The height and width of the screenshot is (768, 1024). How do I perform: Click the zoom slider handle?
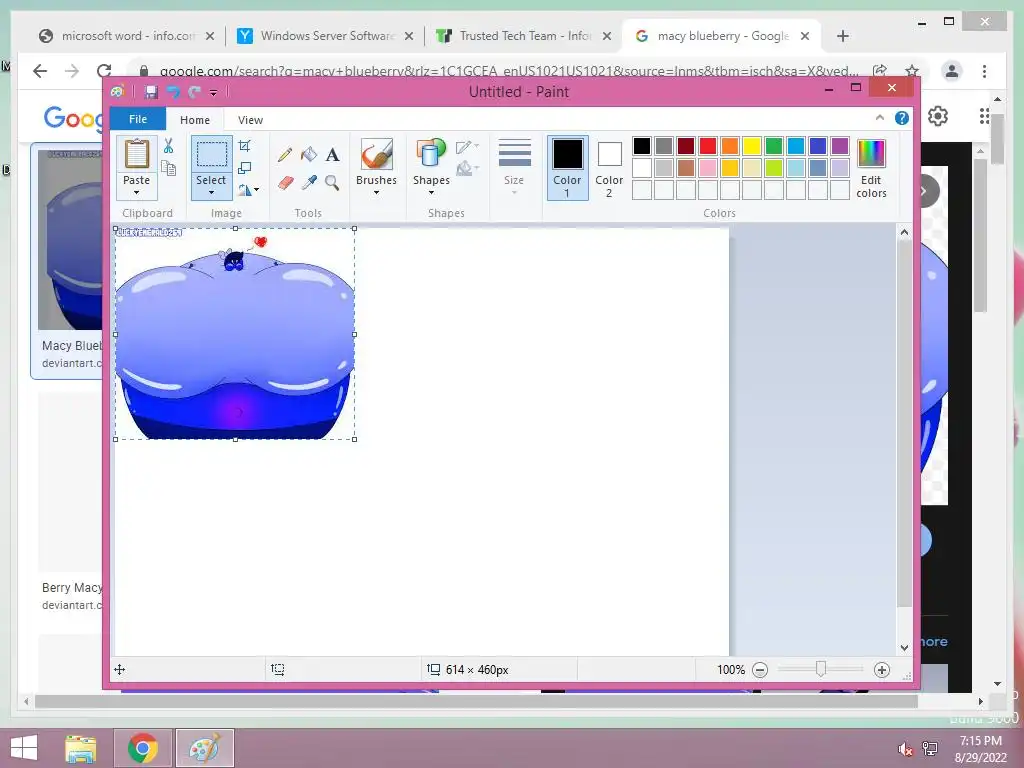pos(821,669)
